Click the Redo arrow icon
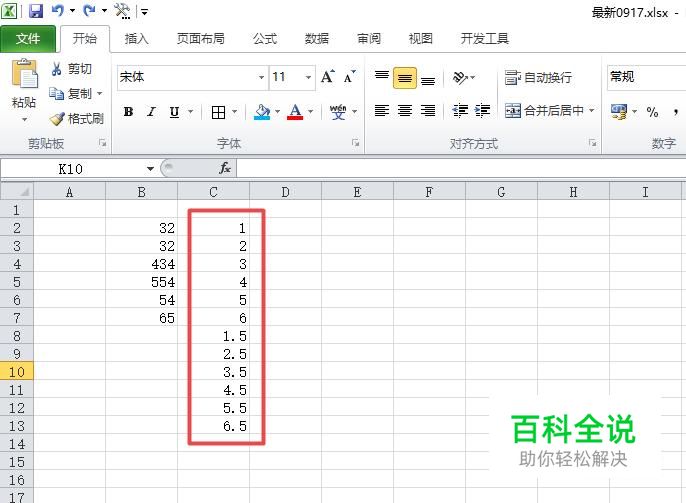686x503 pixels. [89, 11]
